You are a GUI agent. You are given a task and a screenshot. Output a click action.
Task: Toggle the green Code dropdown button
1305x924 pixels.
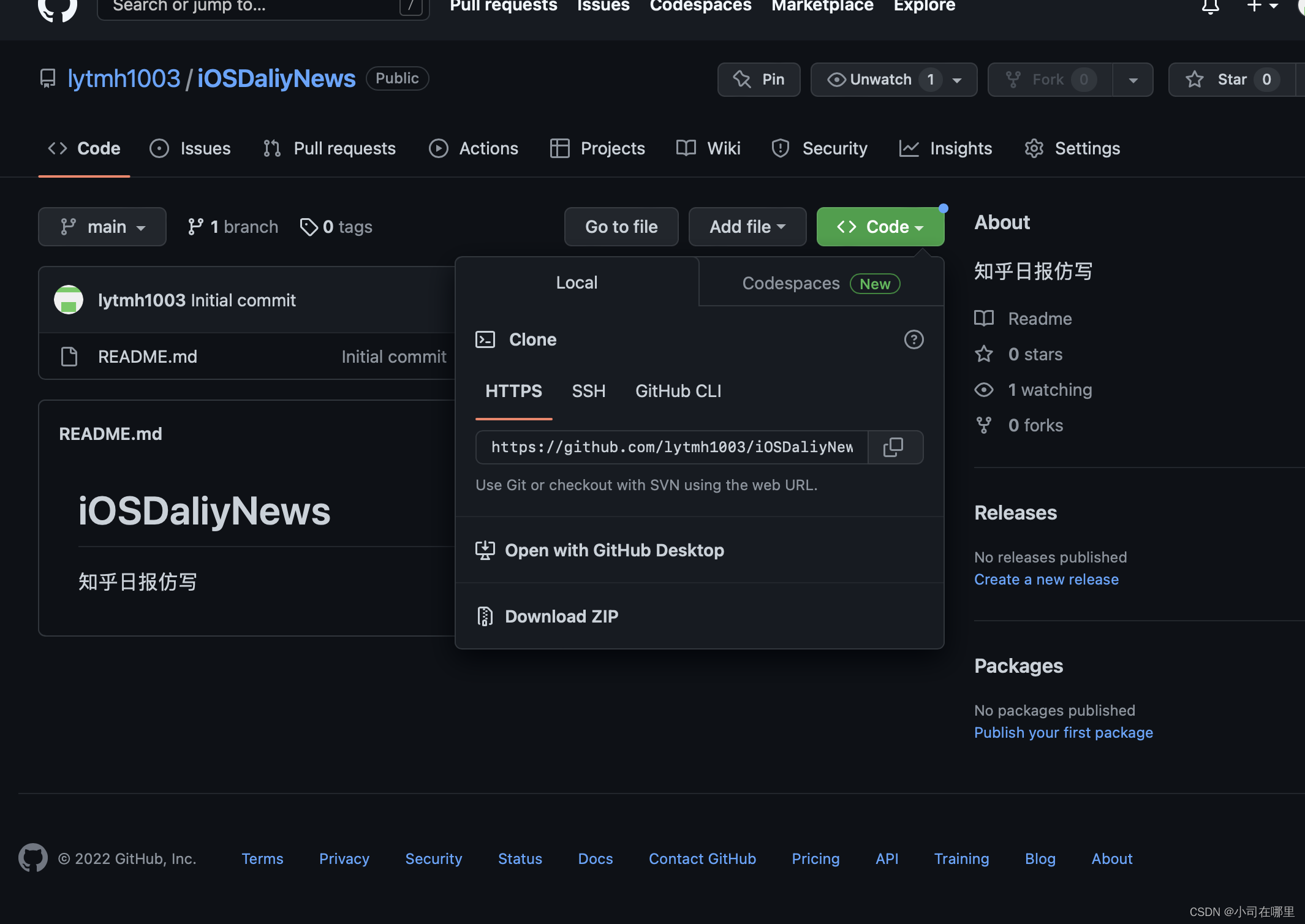click(880, 227)
